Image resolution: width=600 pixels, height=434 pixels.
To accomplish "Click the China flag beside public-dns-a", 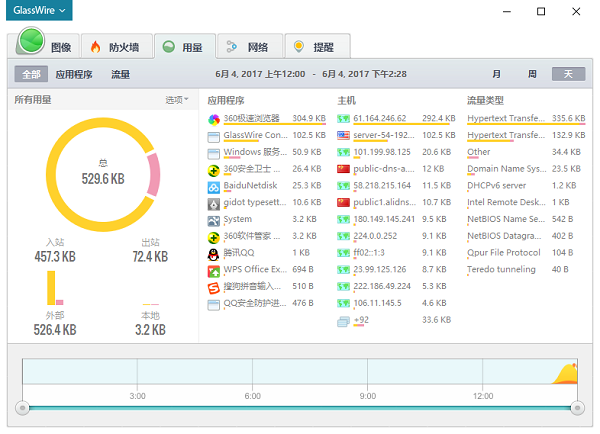I will (x=344, y=169).
